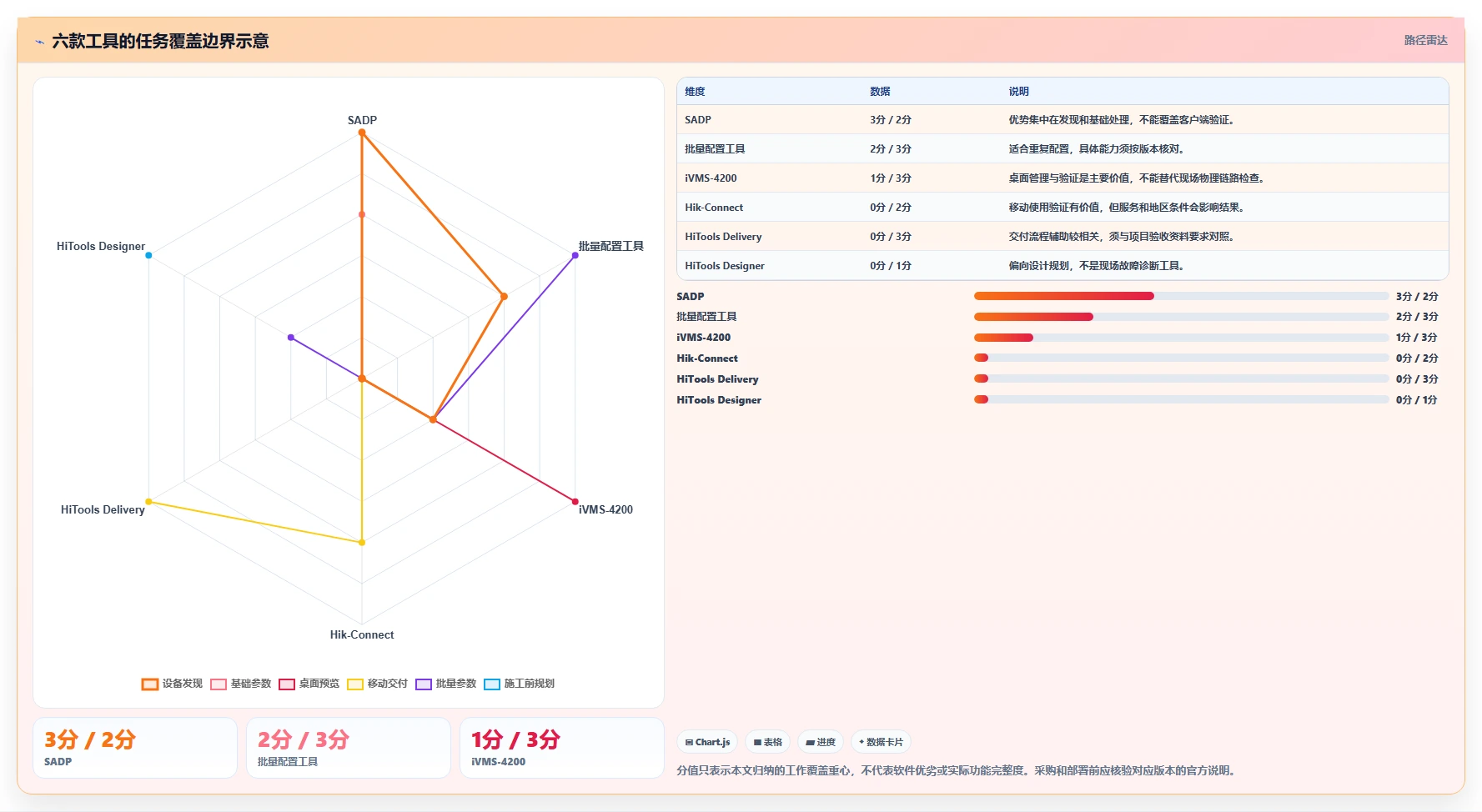This screenshot has width=1482, height=812.
Task: Select the HiTools Delivery table row name
Action: [723, 237]
